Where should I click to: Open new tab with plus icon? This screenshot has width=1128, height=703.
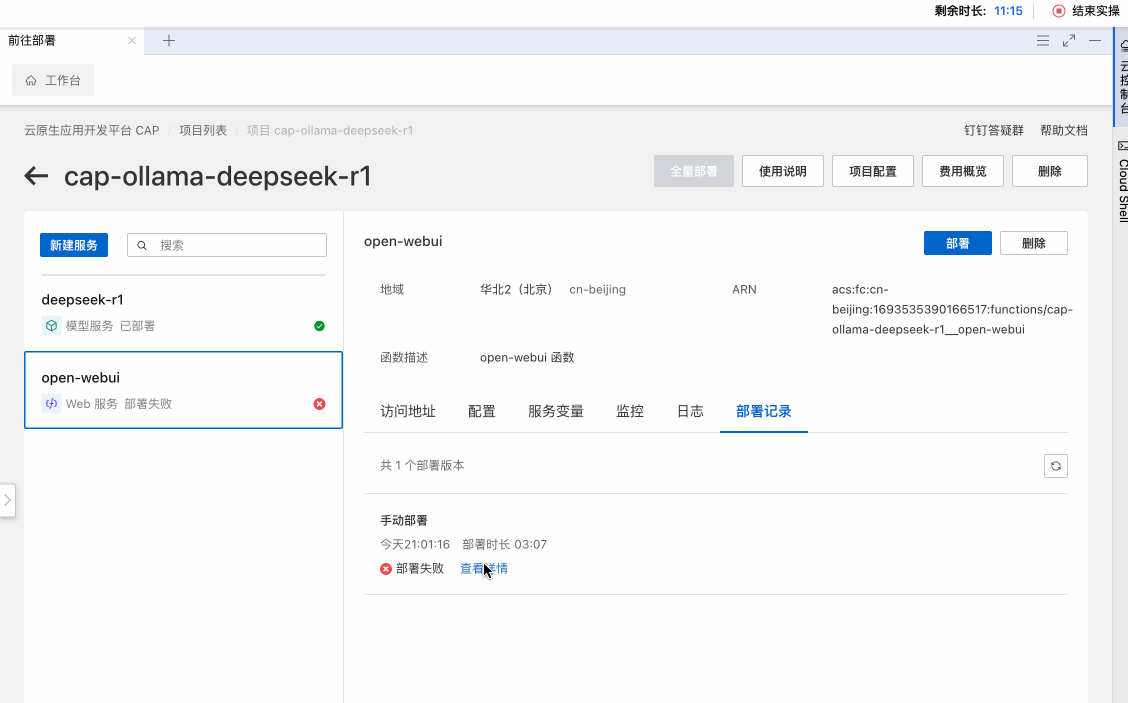click(x=169, y=41)
